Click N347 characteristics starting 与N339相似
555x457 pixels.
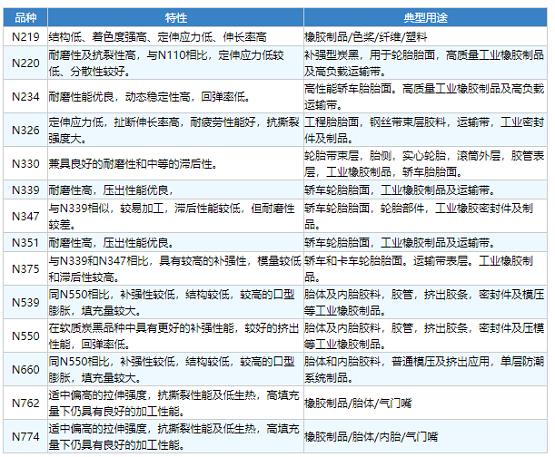[171, 216]
